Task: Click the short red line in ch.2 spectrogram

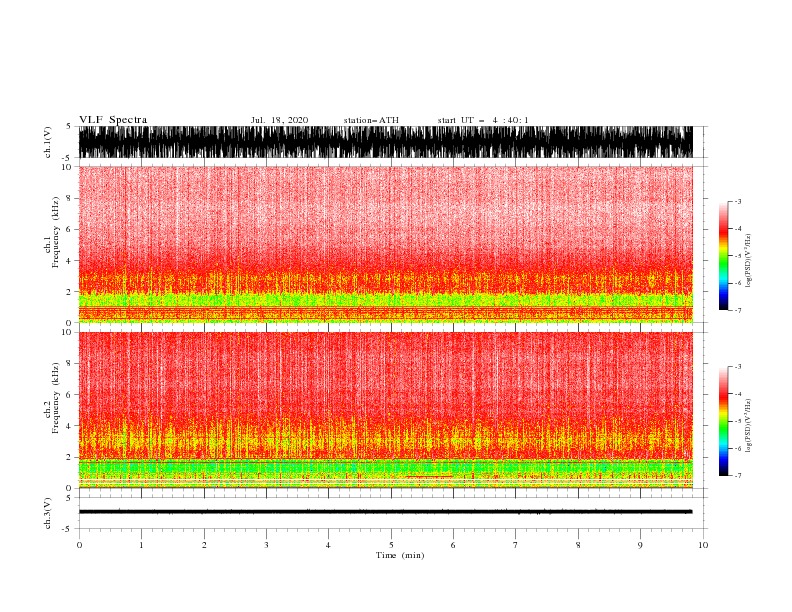Action: (429, 476)
